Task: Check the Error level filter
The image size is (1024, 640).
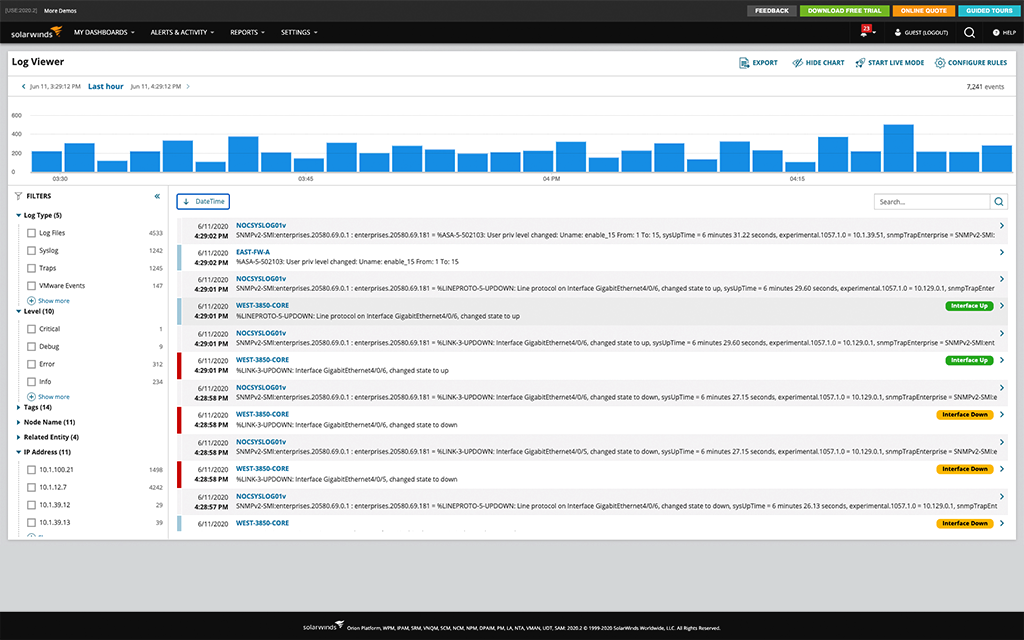Action: tap(31, 364)
